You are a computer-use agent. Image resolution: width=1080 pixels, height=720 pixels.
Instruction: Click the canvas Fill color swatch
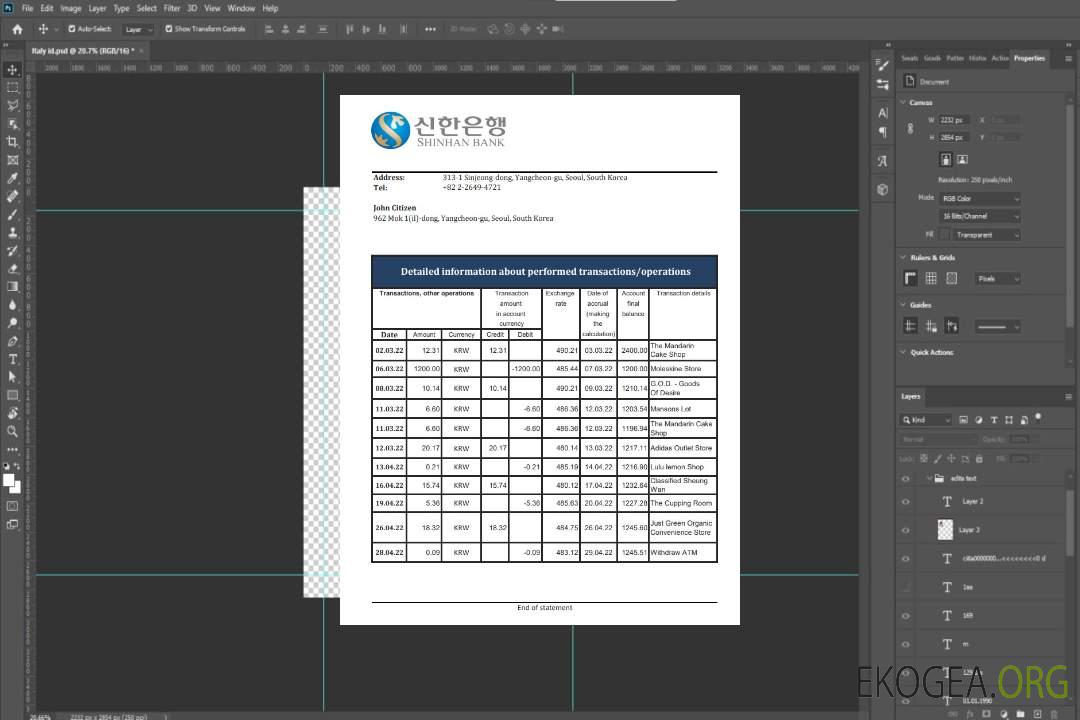point(945,235)
